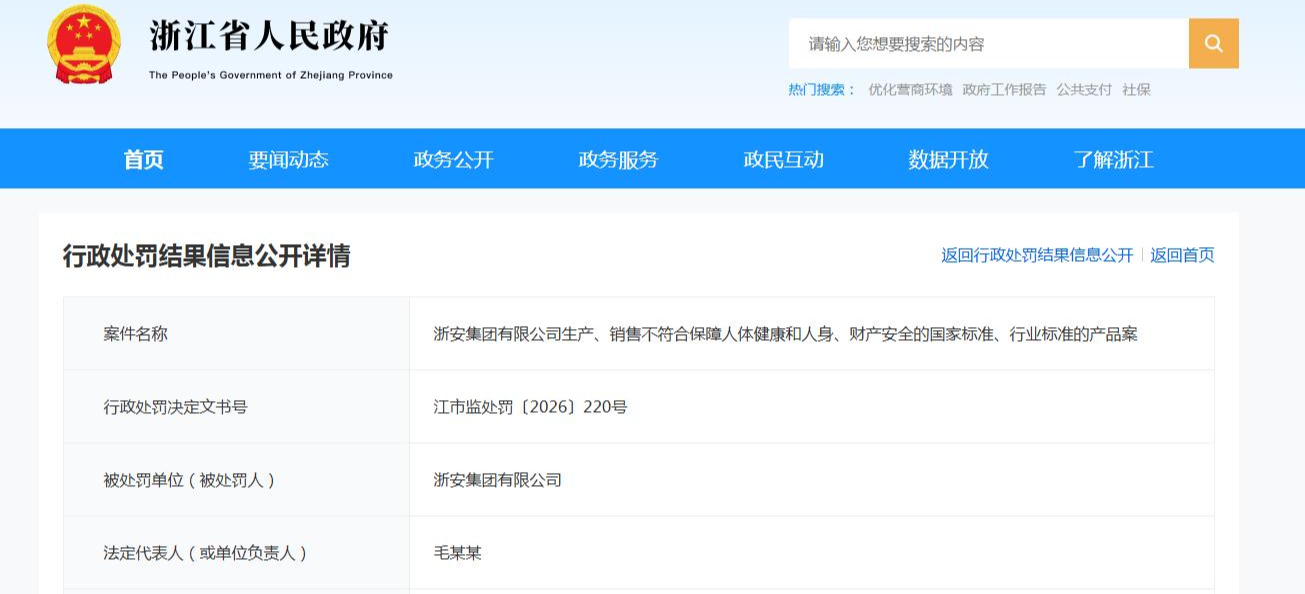Viewport: 1305px width, 594px height.
Task: Select the 法定代表人（或单位负责人） label
Action: point(205,553)
